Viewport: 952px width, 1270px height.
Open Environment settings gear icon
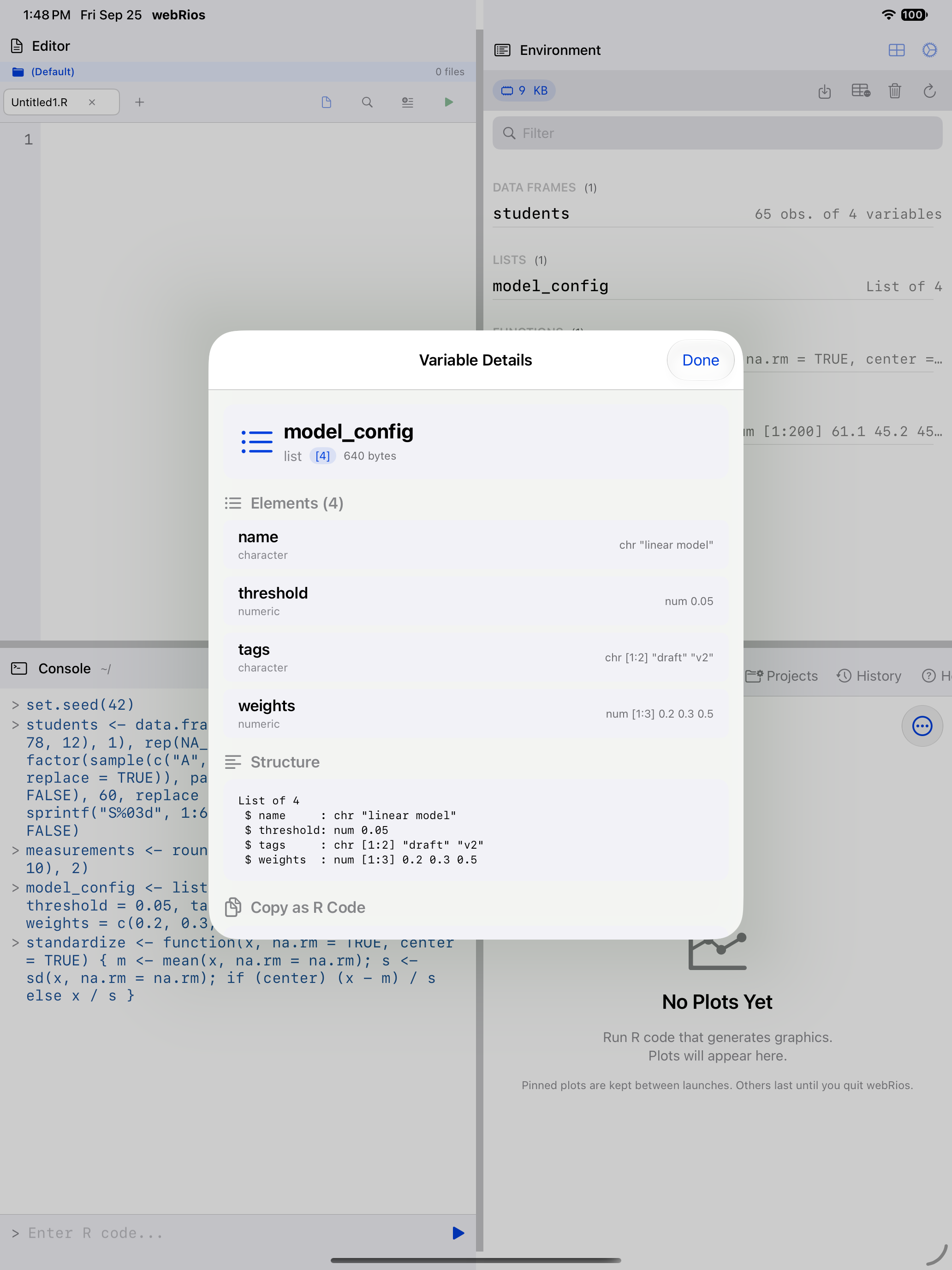pyautogui.click(x=929, y=50)
